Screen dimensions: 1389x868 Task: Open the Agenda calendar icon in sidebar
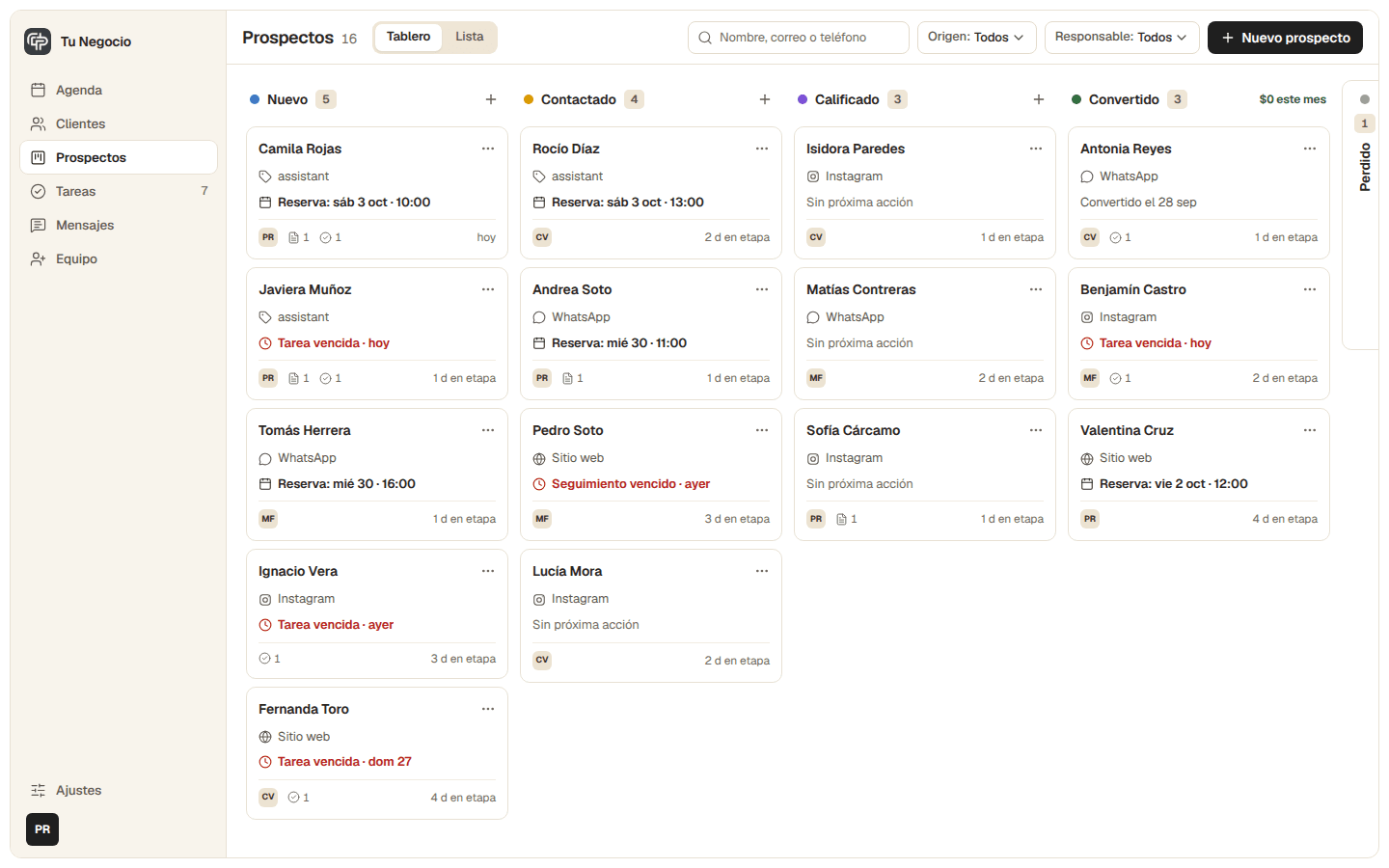point(39,90)
